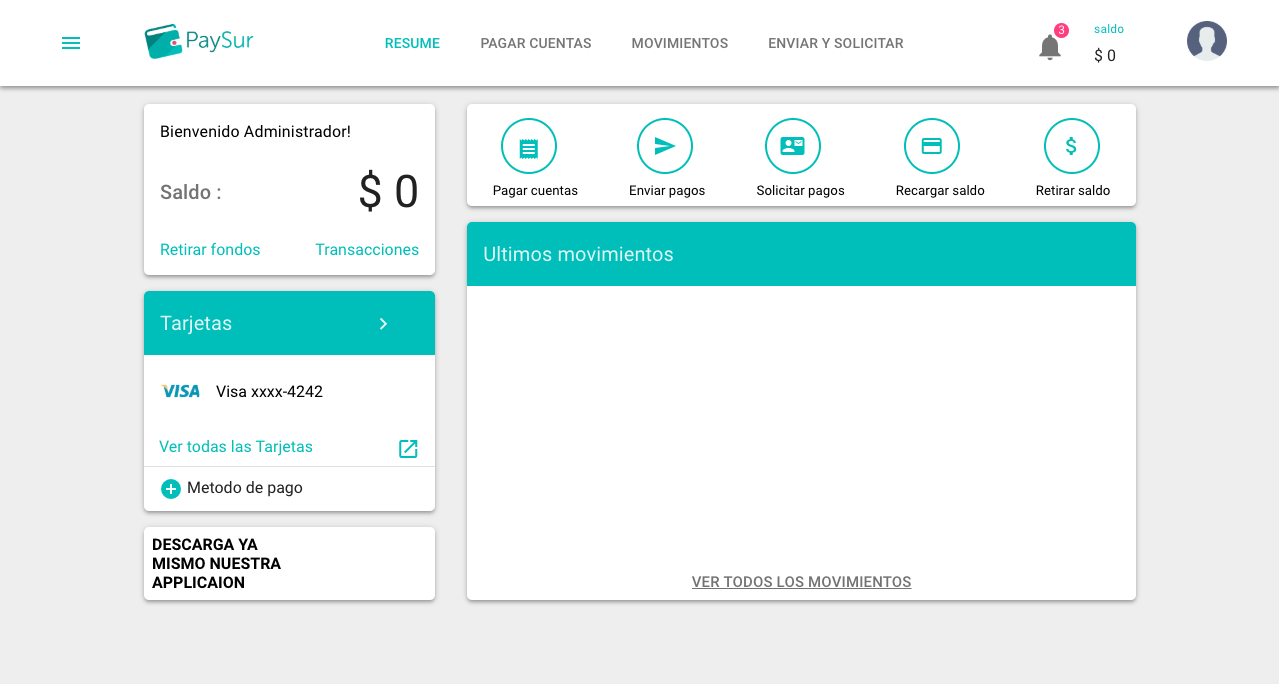Open the notification bell with 3 alerts
Image resolution: width=1279 pixels, height=684 pixels.
(x=1049, y=47)
